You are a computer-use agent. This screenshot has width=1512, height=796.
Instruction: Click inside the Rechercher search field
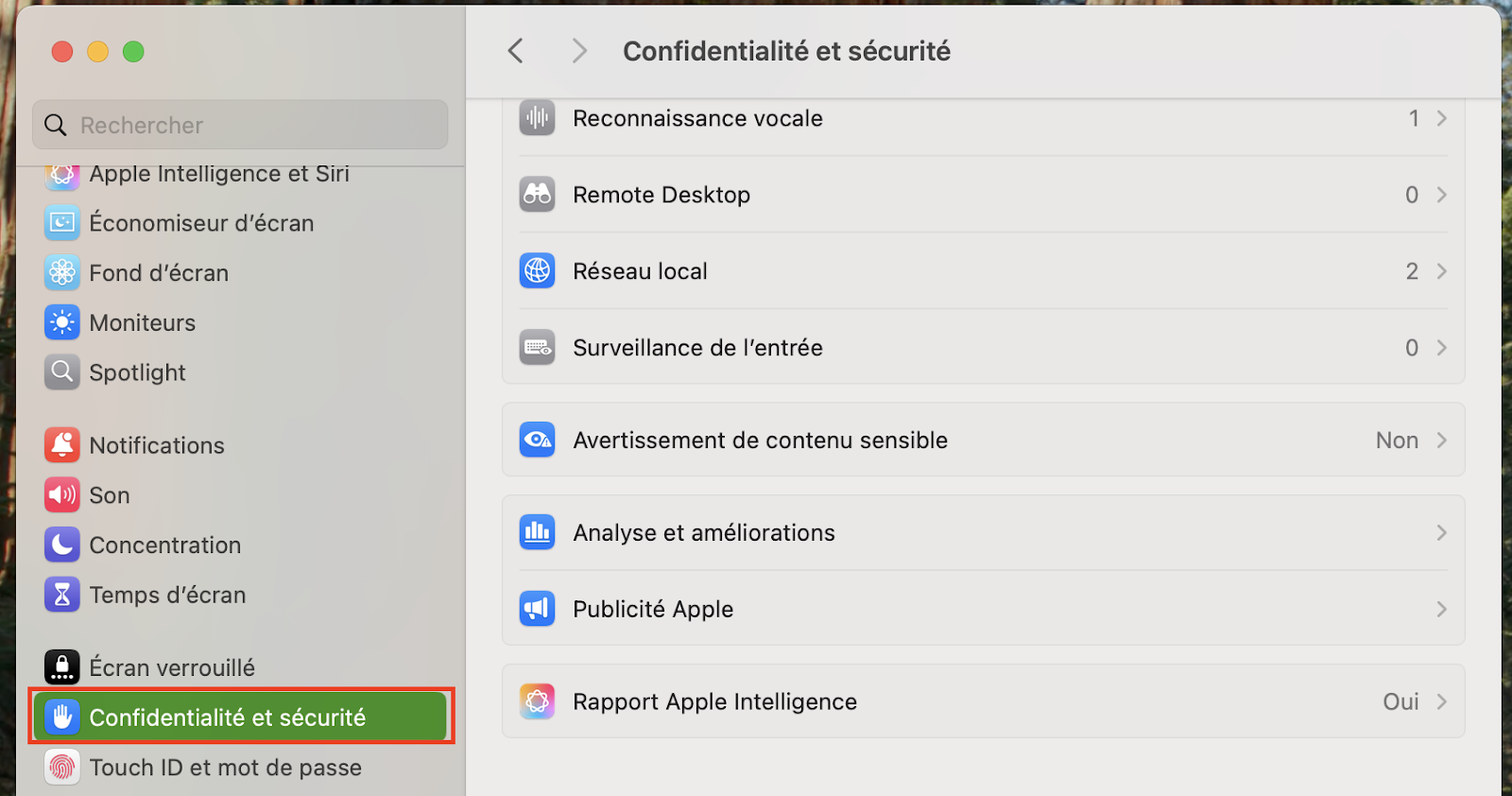click(240, 124)
